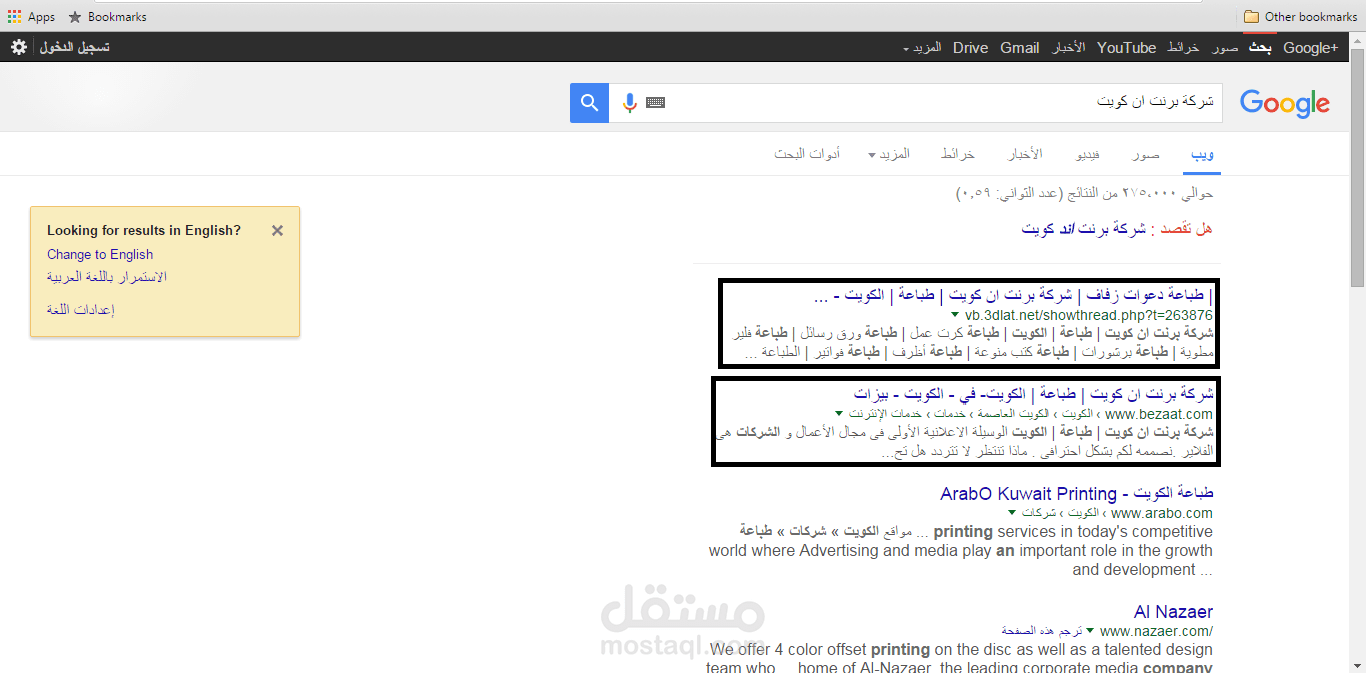Click Change to English link
This screenshot has height=673, width=1366.
click(100, 254)
